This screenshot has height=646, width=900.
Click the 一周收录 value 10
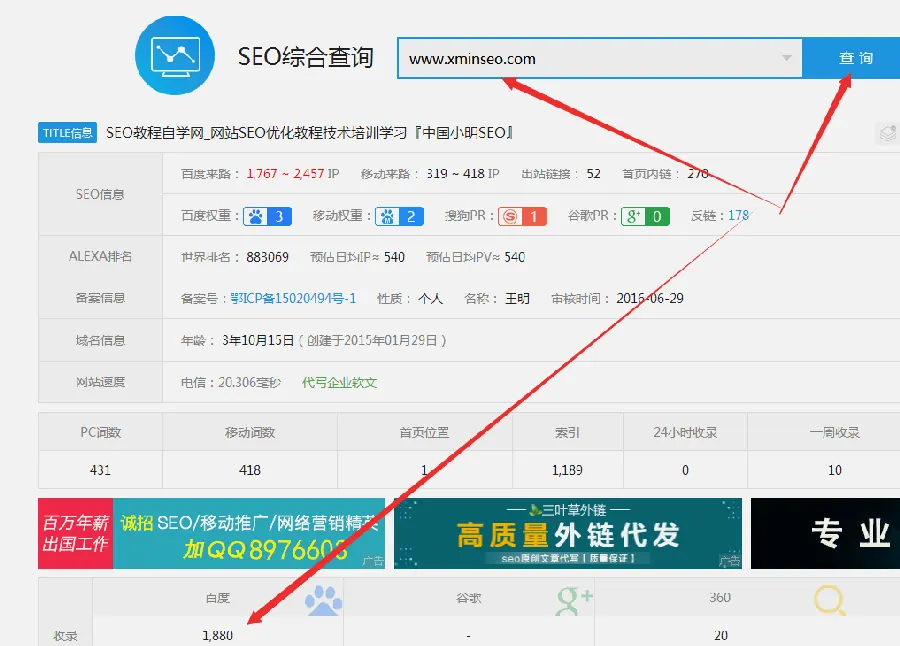click(x=835, y=470)
